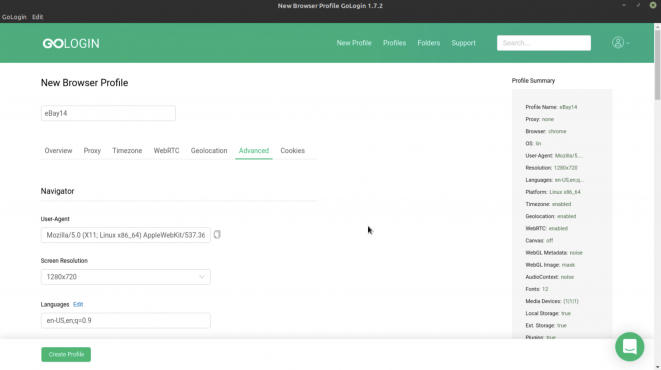Click the profile name field eBay14
The width and height of the screenshot is (661, 370).
click(108, 113)
